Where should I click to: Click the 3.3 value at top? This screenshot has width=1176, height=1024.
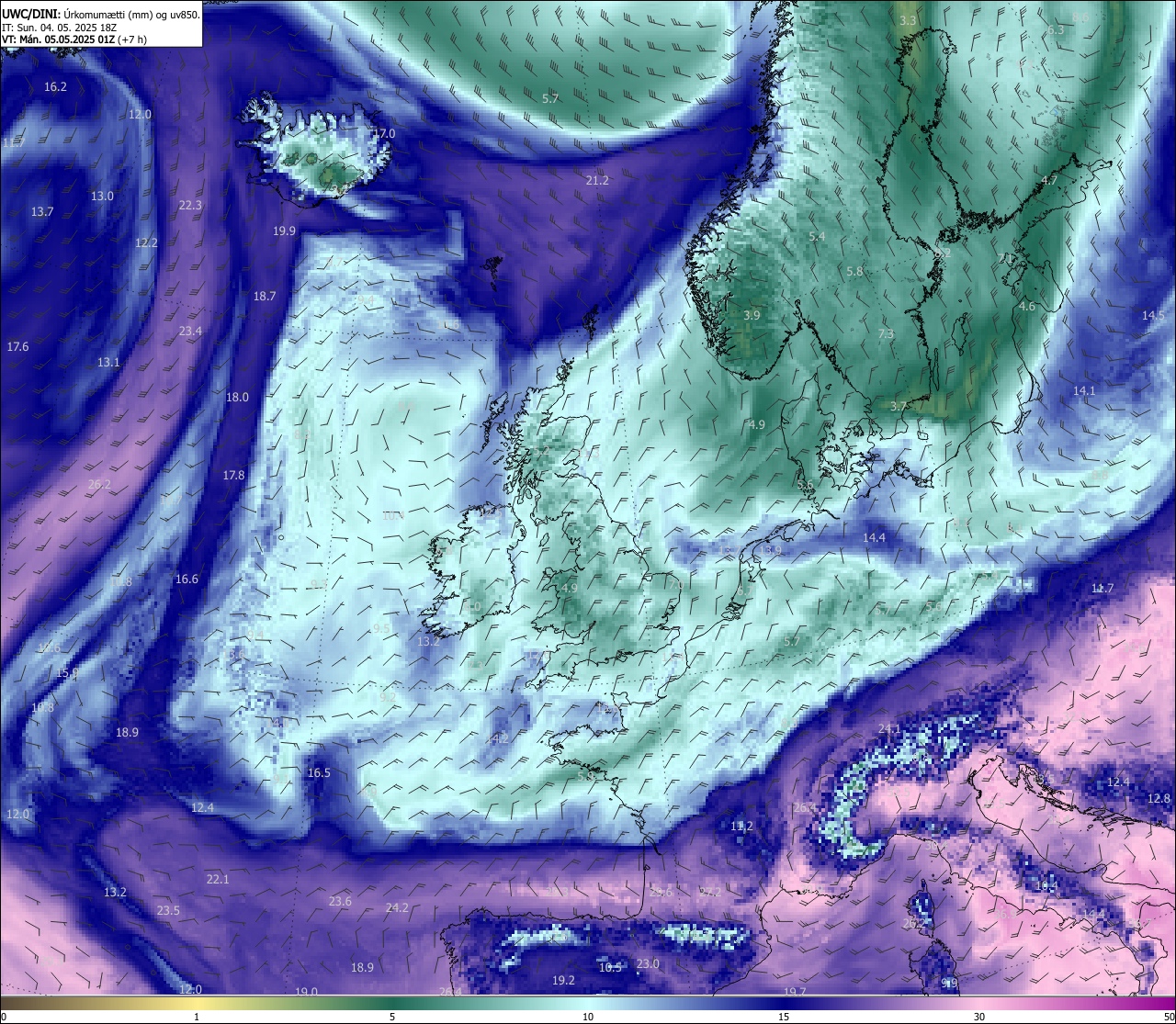908,21
